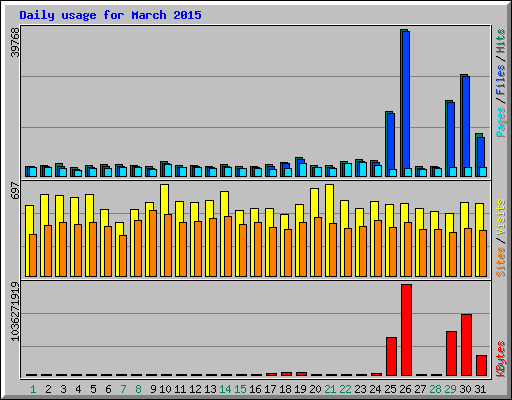Click the cyan Pages bar for day 10

168,170
